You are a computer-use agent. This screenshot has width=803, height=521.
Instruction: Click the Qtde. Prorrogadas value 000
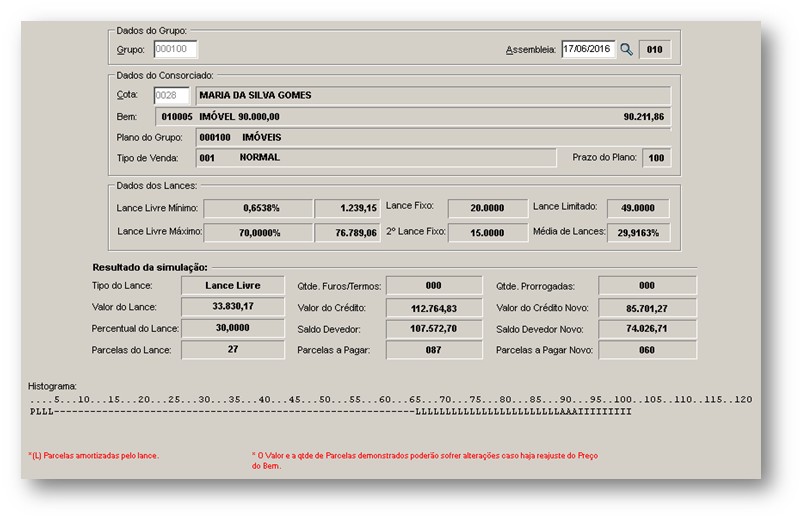click(x=647, y=286)
